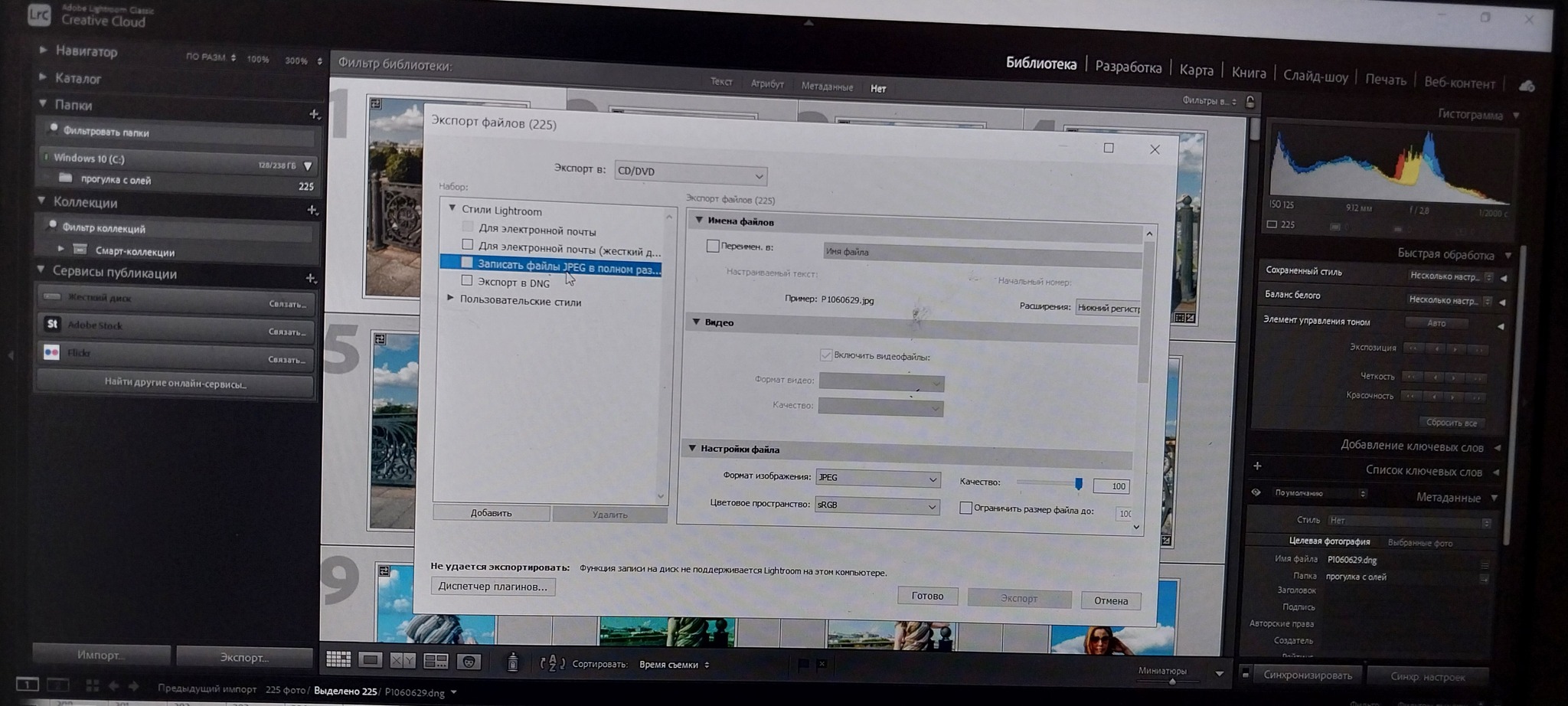
Task: Open People view face icon
Action: (469, 661)
